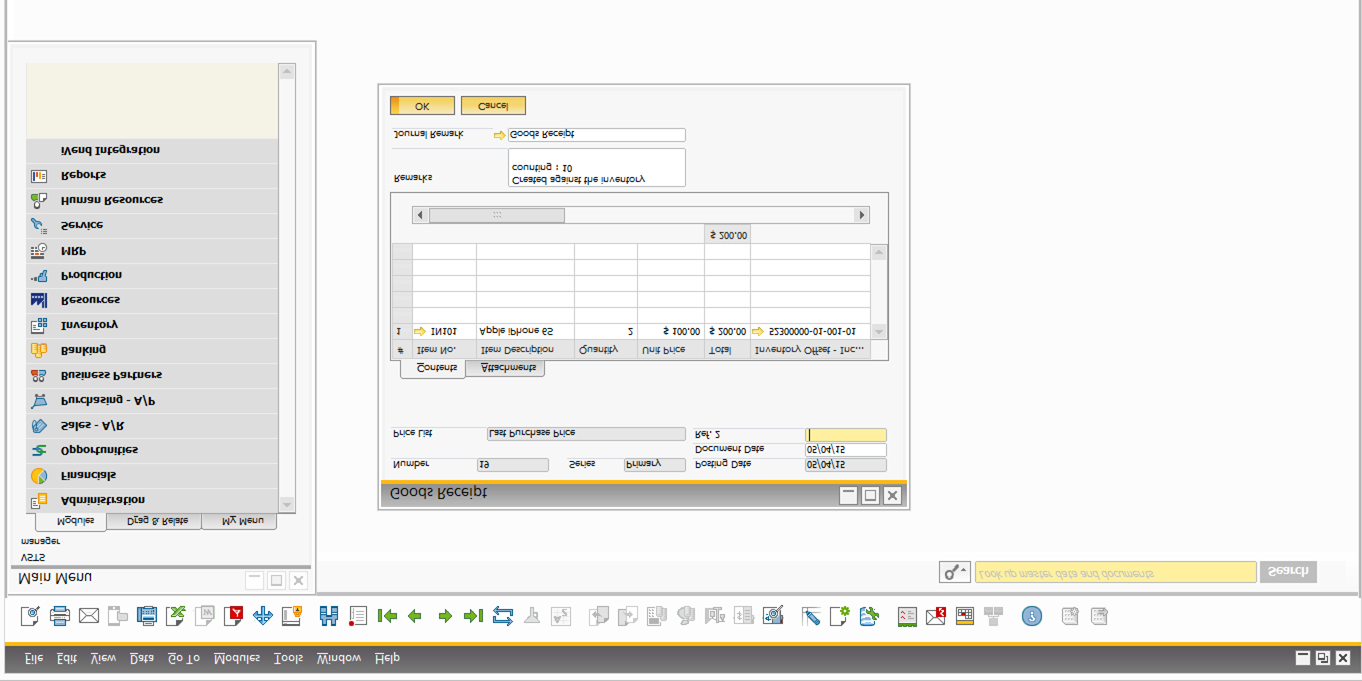Open the Help menu
1362x681 pixels.
click(x=387, y=658)
